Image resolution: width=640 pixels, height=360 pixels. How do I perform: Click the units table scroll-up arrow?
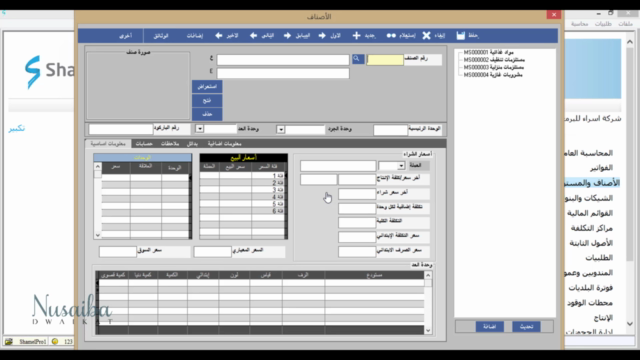coord(98,167)
